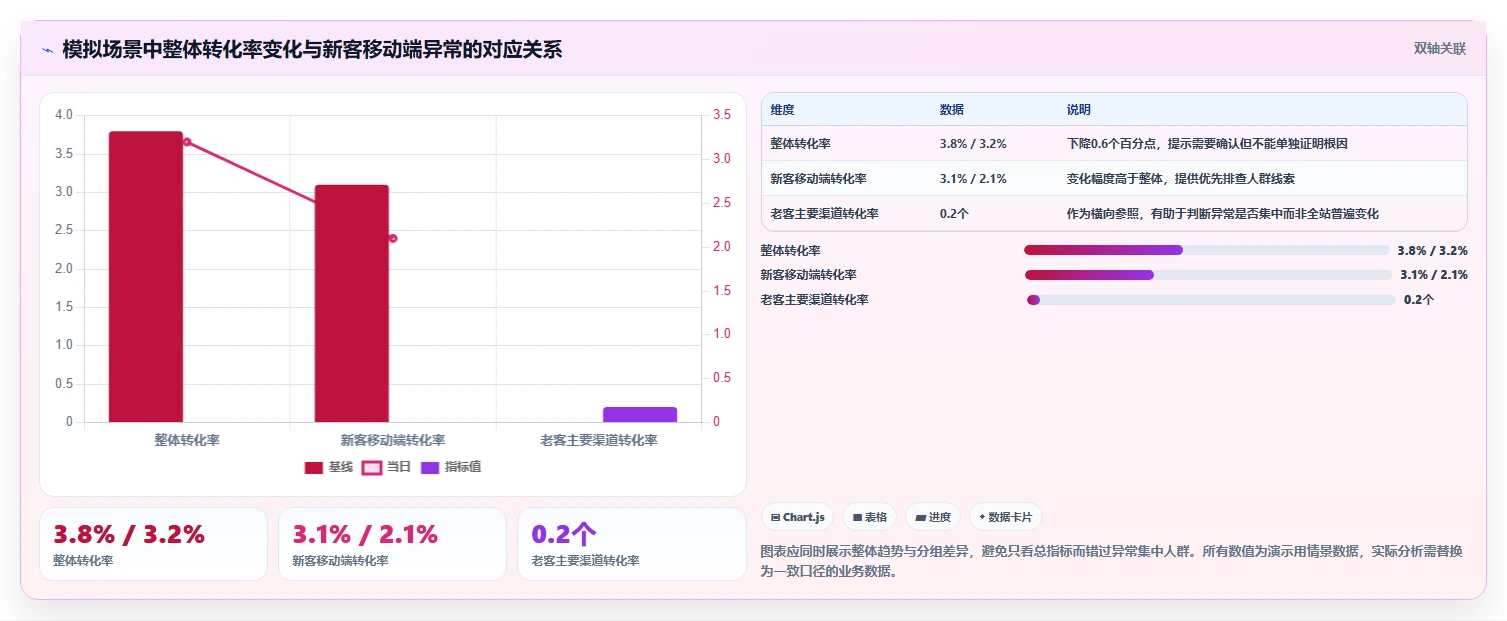The height and width of the screenshot is (621, 1507).
Task: Toggle the 当日 legend item
Action: click(387, 467)
